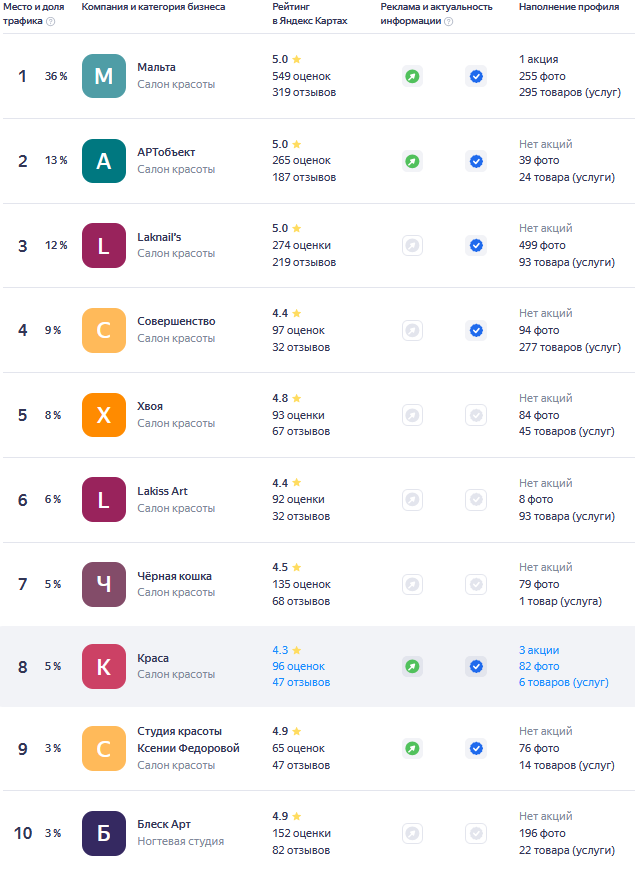Click '135 оценок' for Чёрная кошка
This screenshot has height=875, width=635.
(x=301, y=584)
